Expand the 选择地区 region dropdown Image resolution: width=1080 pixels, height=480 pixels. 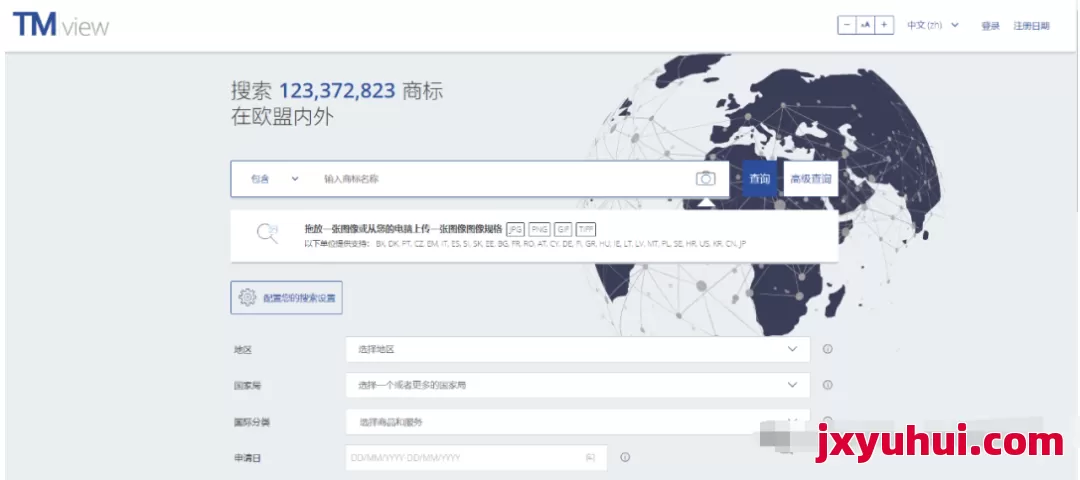pos(578,349)
